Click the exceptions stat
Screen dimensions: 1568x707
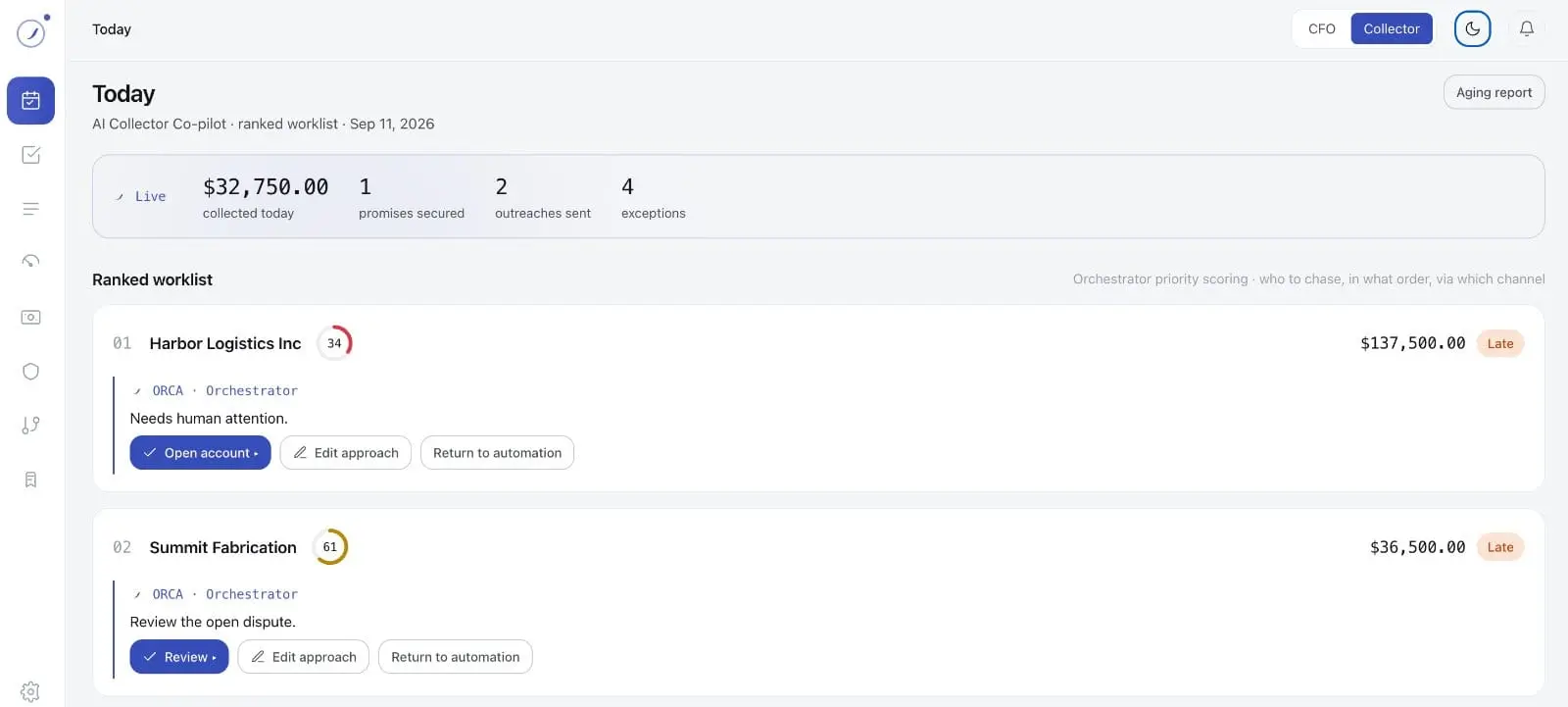[654, 197]
